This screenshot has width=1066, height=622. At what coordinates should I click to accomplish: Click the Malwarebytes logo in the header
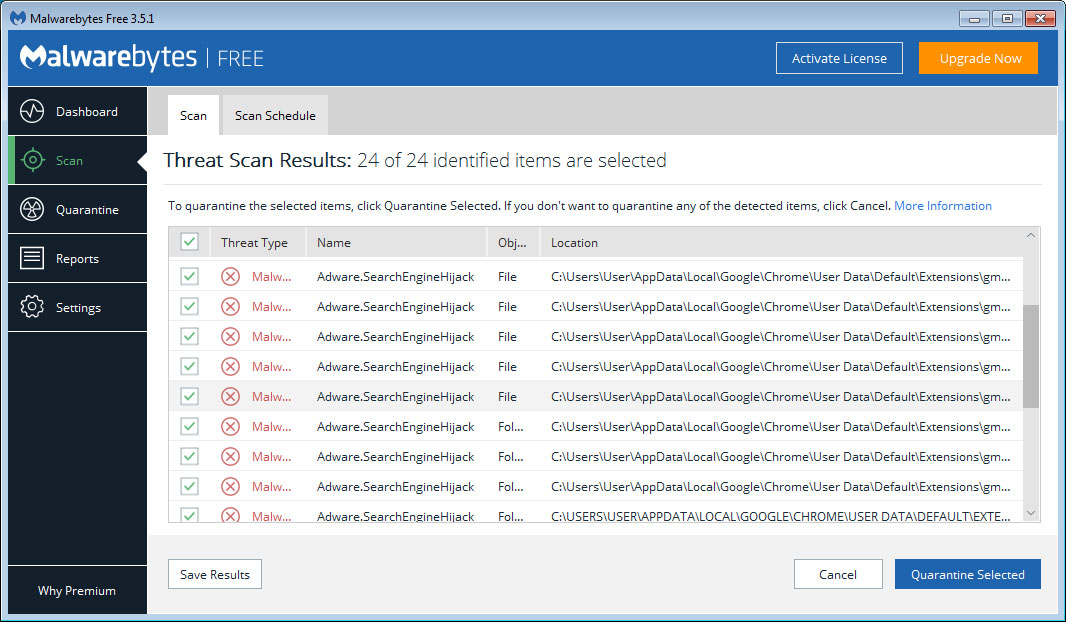coord(107,57)
